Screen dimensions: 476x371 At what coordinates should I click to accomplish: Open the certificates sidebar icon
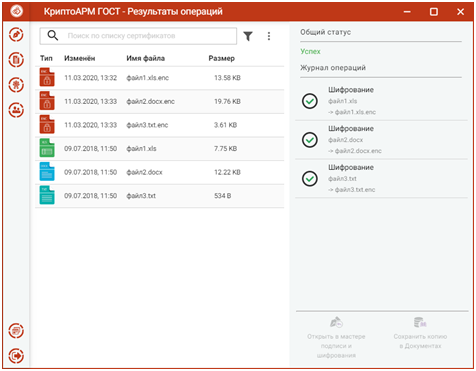click(x=16, y=85)
